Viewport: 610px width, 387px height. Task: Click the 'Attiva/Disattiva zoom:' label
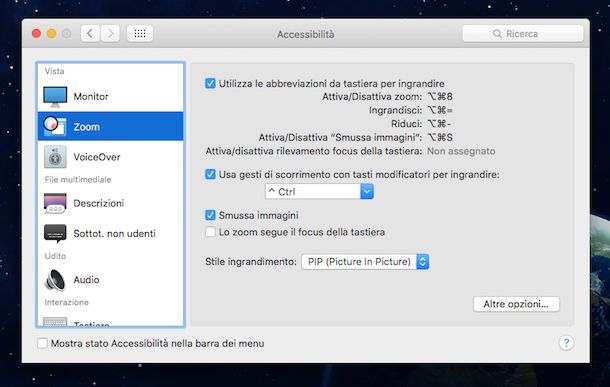[x=372, y=96]
